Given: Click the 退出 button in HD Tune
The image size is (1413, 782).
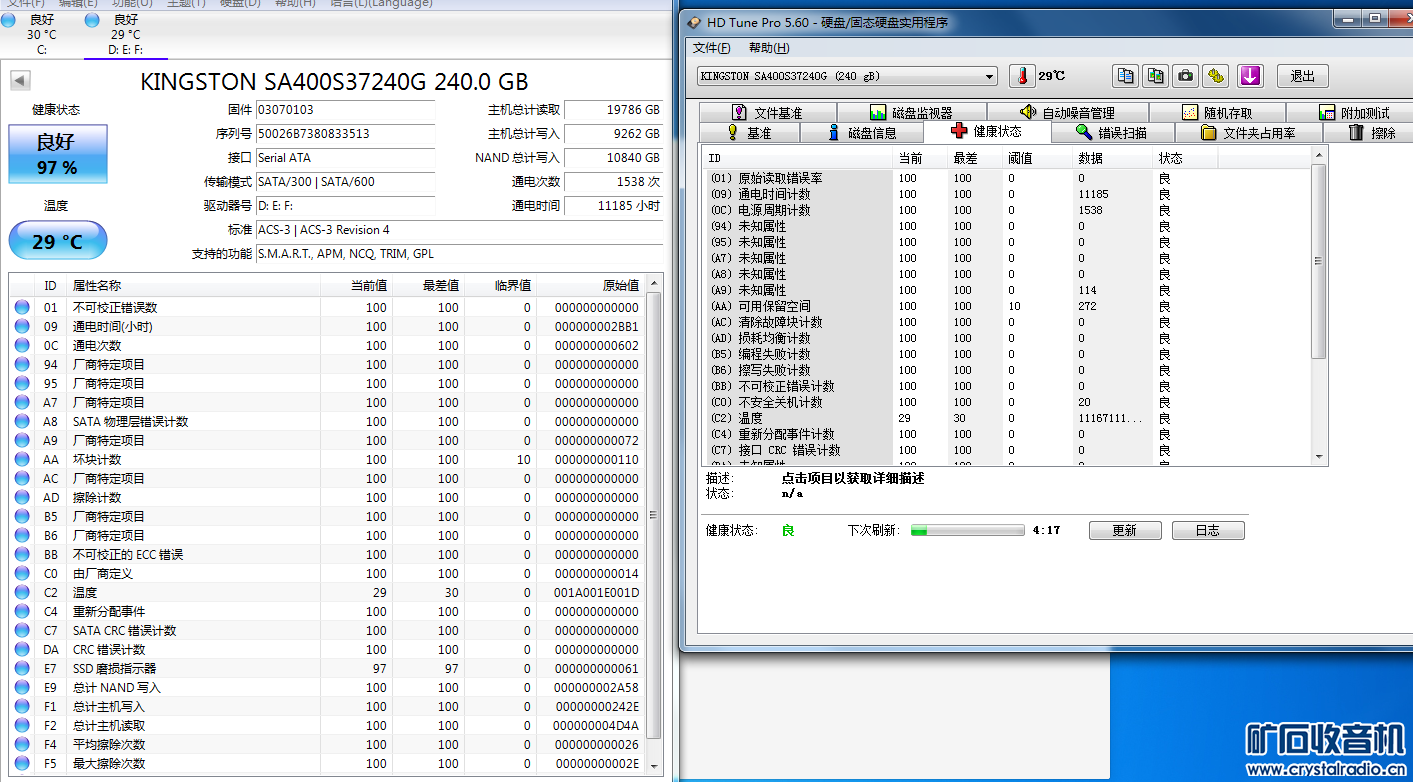Looking at the screenshot, I should click(x=1302, y=76).
